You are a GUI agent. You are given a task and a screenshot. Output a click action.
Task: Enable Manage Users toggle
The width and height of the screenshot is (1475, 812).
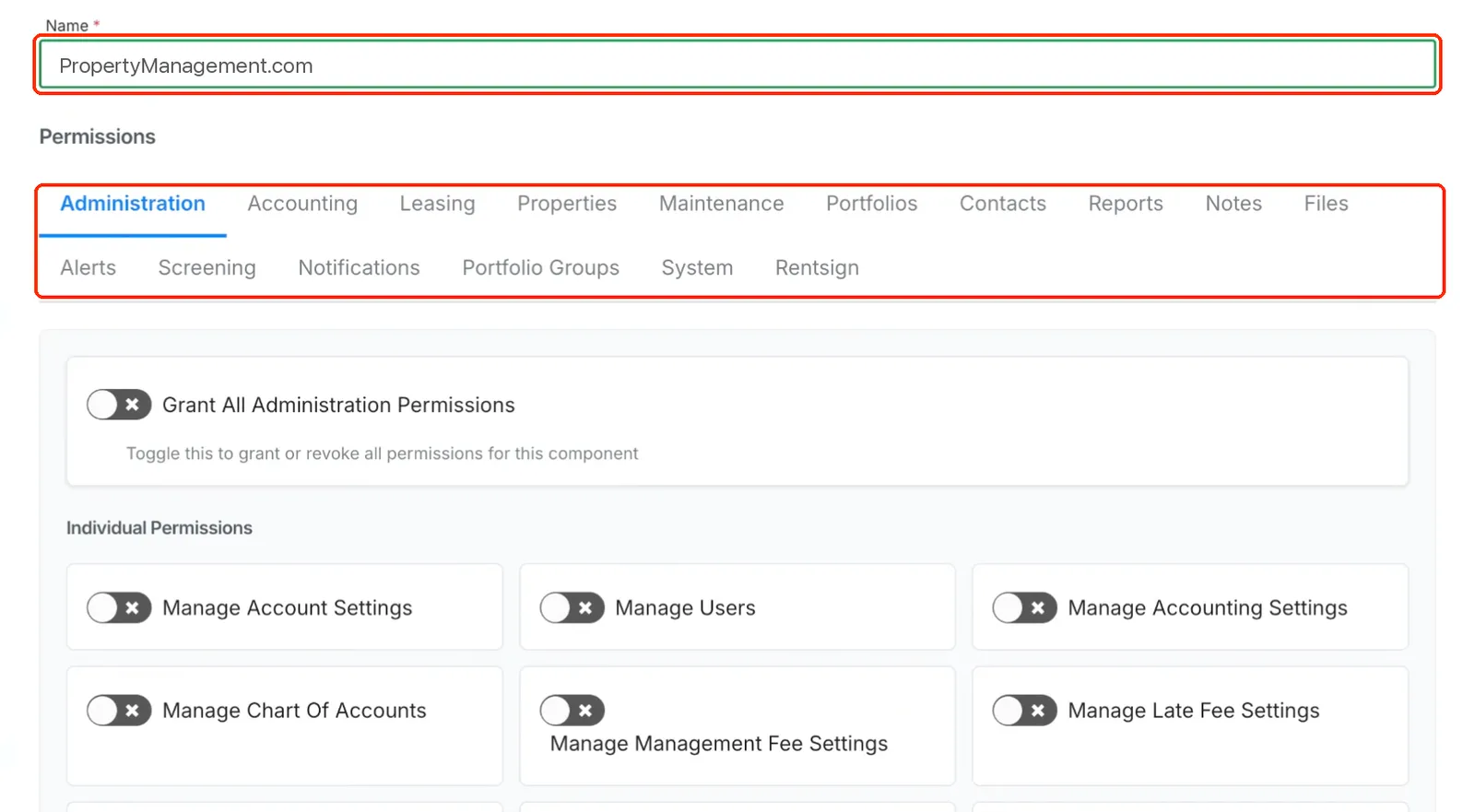click(572, 607)
